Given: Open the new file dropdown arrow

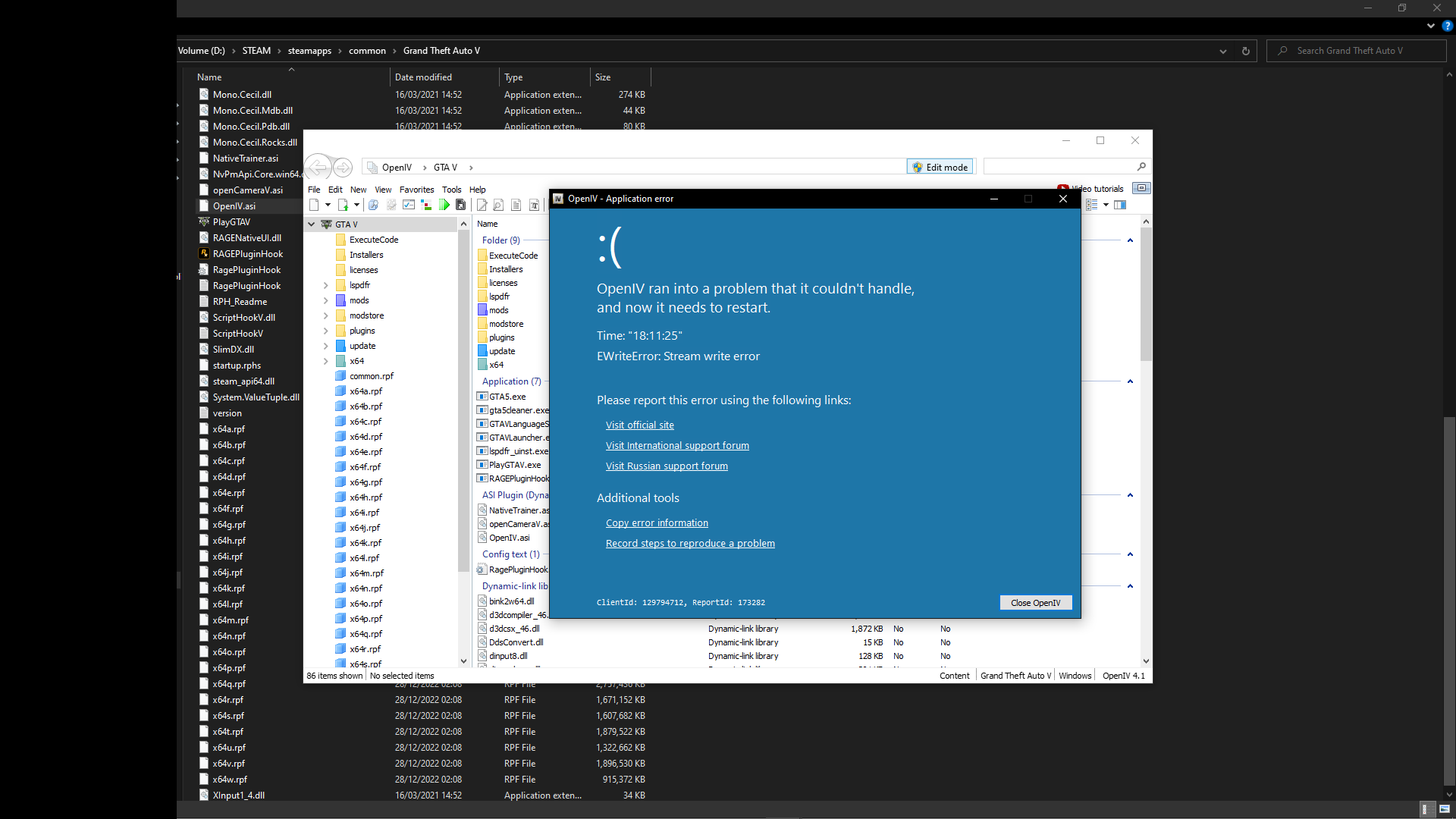Looking at the screenshot, I should [328, 205].
